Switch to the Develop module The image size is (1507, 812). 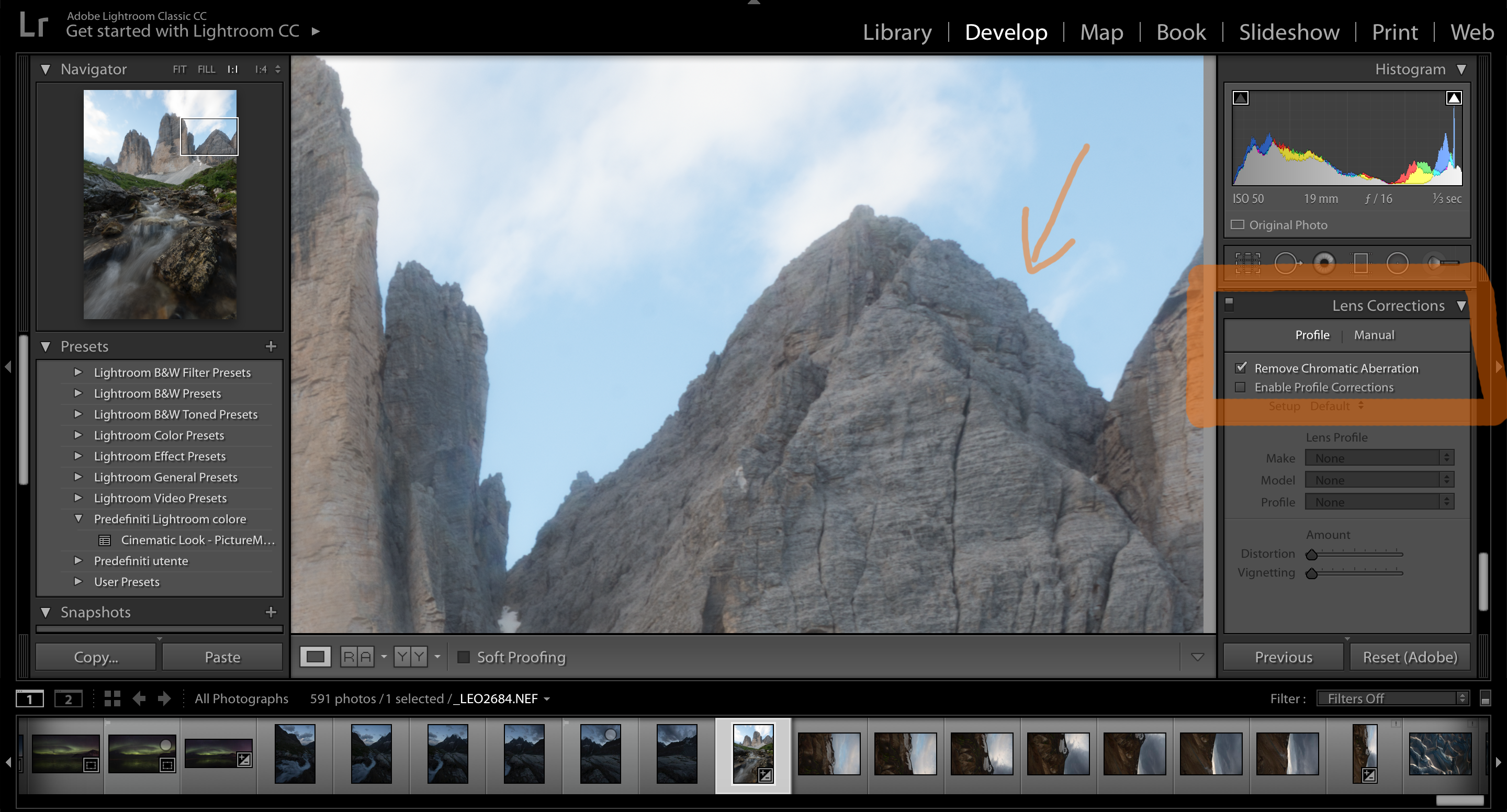click(1006, 31)
